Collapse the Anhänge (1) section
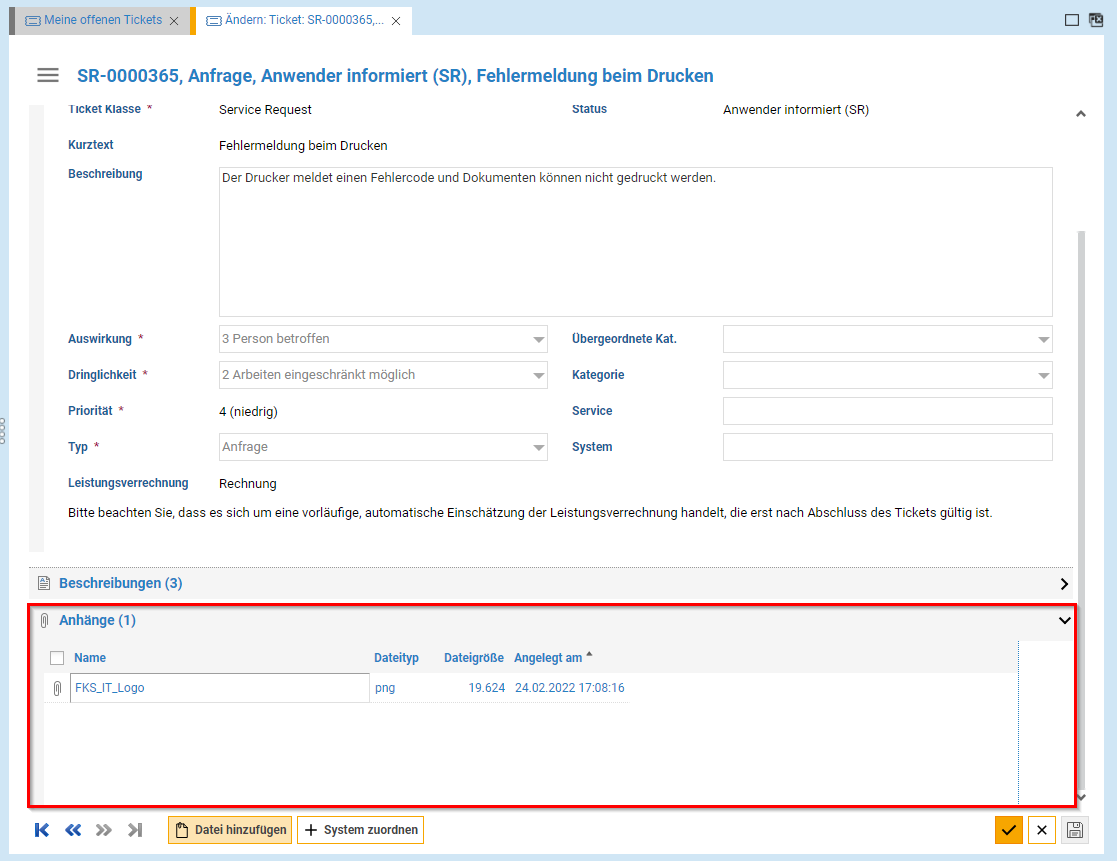 [1064, 621]
